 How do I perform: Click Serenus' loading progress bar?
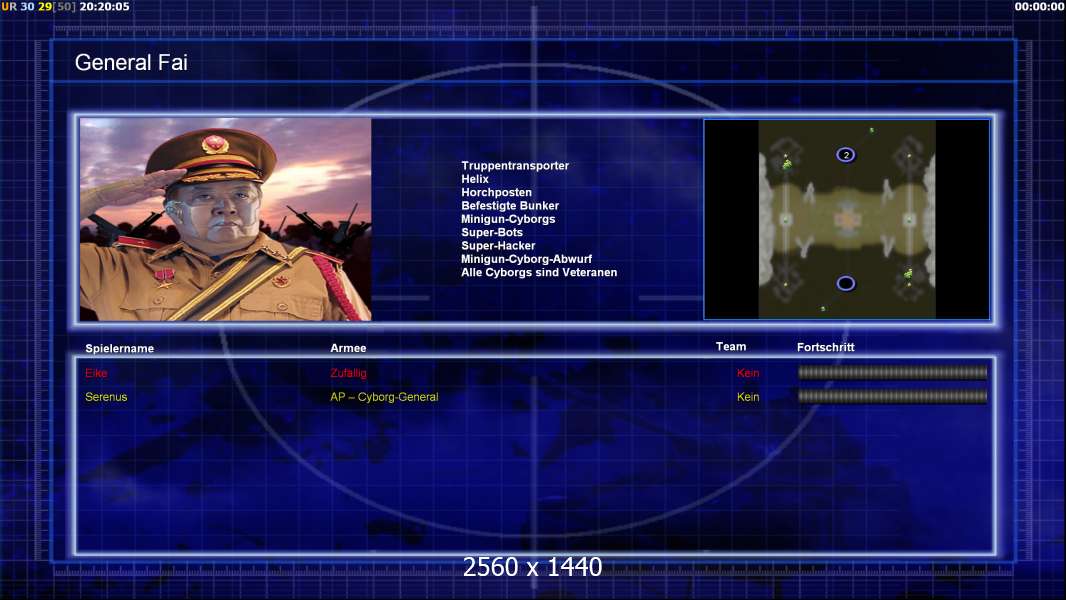(x=893, y=397)
